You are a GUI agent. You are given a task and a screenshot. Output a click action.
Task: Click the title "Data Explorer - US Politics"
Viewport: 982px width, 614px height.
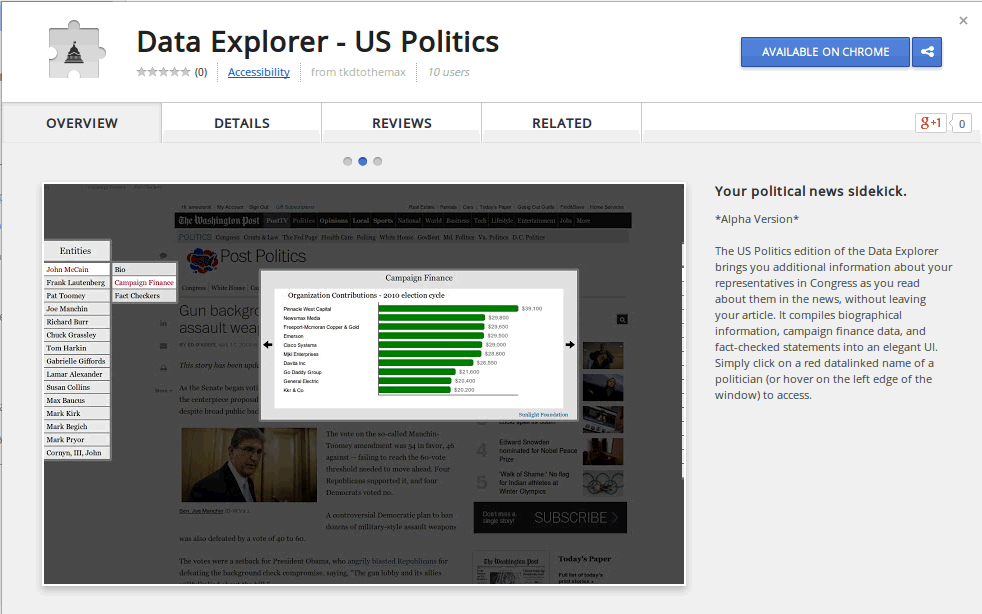318,41
